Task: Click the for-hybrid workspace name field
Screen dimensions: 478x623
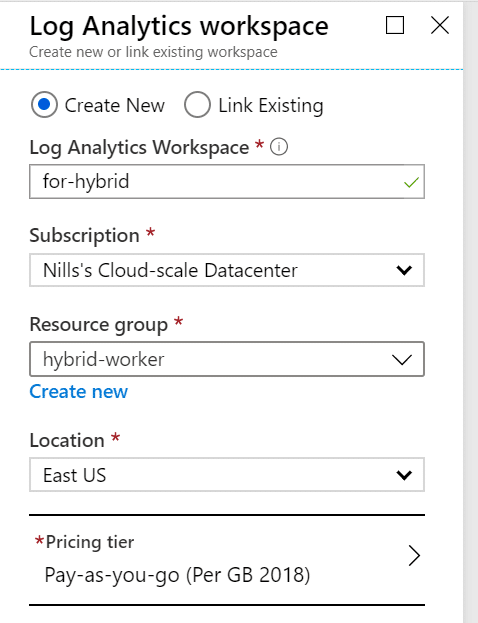Action: coord(227,182)
